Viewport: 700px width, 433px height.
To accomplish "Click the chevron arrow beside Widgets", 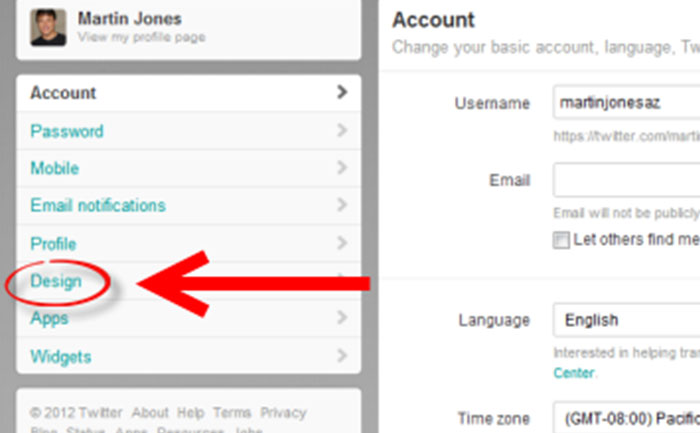I will point(342,356).
